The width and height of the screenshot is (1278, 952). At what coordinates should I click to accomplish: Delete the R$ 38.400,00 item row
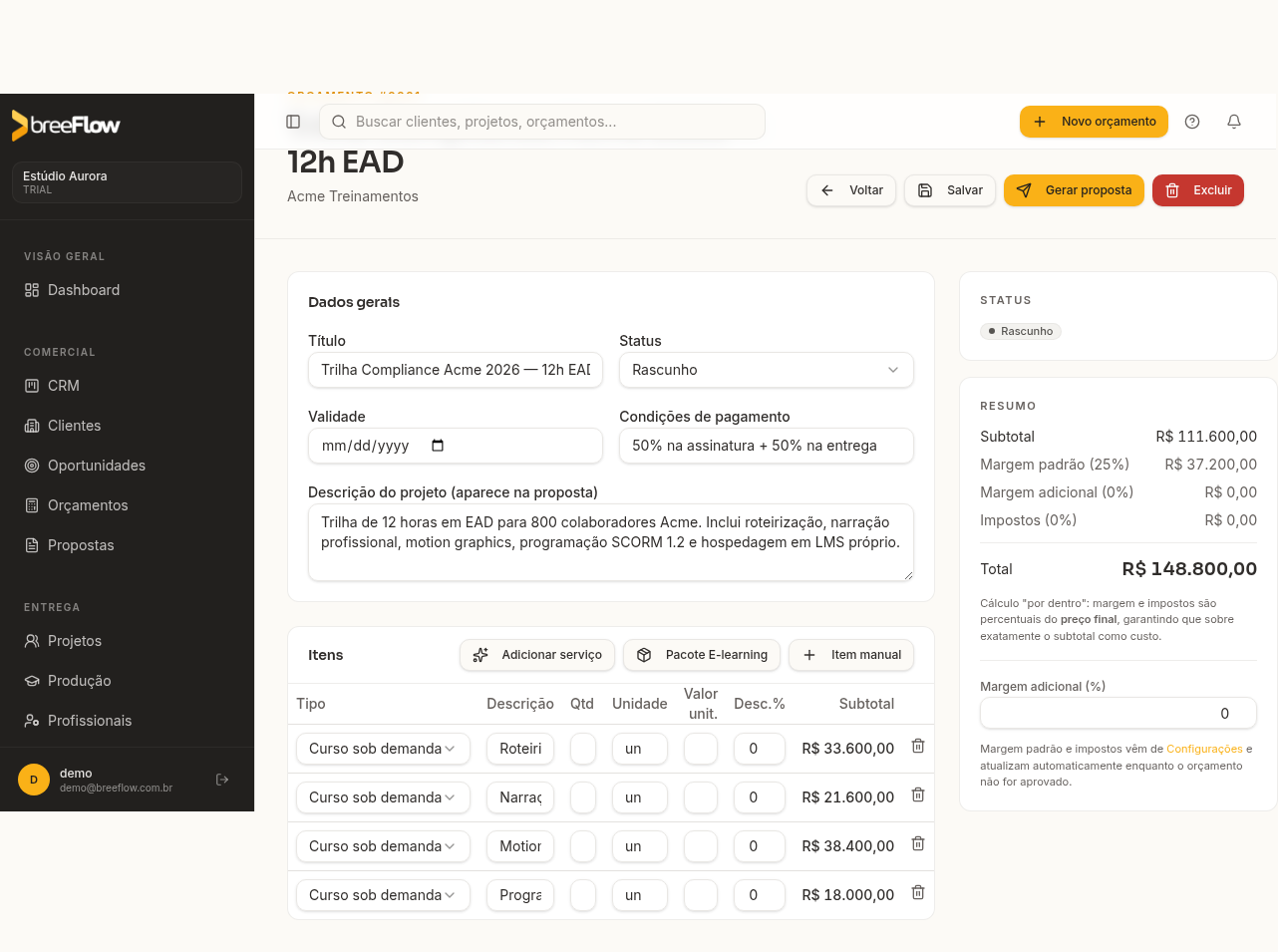point(918,844)
